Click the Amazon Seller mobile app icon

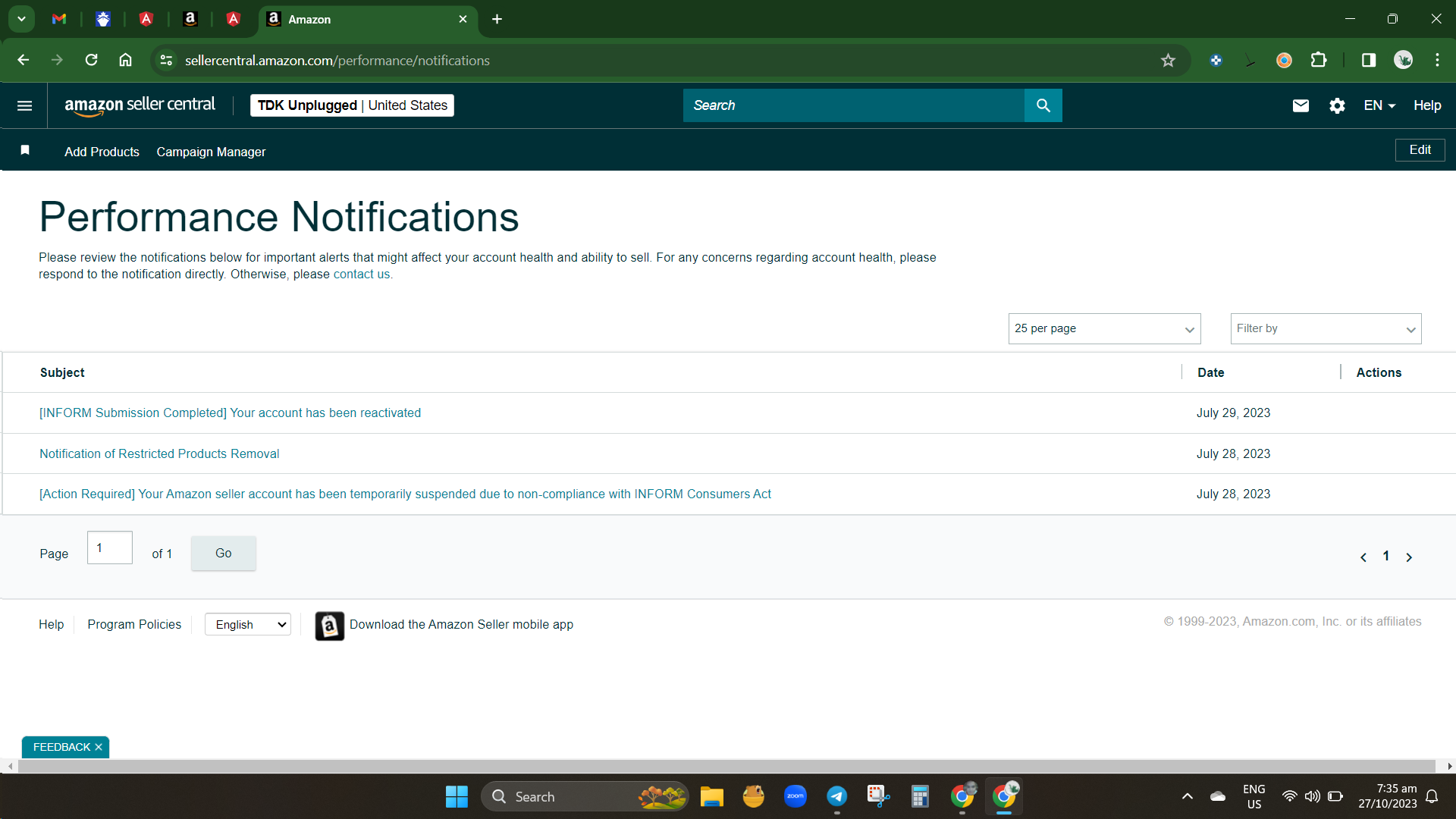[x=329, y=626]
